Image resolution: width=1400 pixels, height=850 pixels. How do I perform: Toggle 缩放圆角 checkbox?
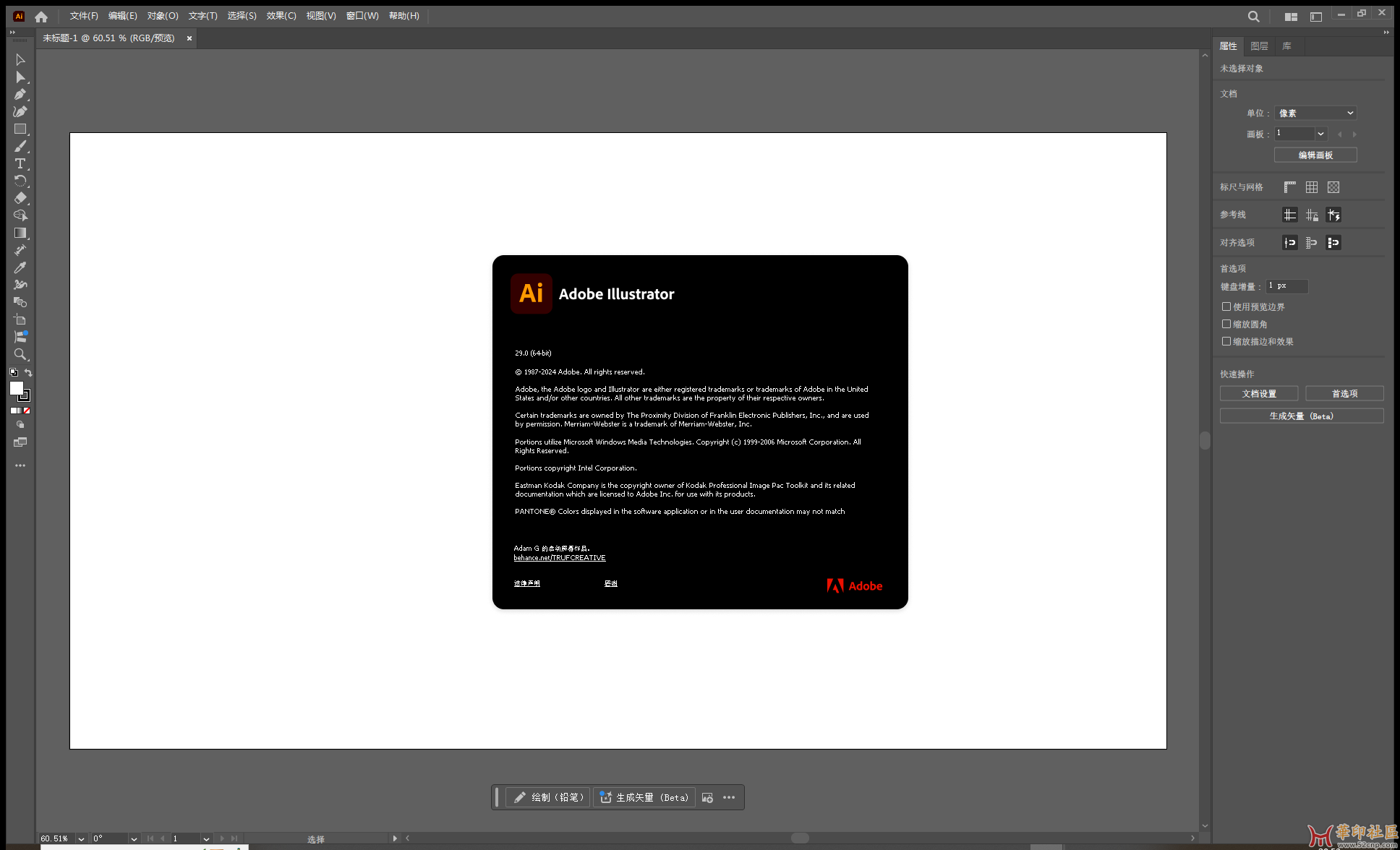pos(1225,323)
